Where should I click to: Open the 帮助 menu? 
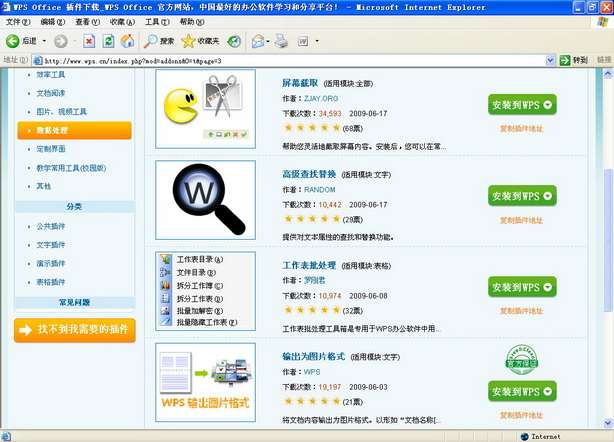pyautogui.click(x=192, y=22)
